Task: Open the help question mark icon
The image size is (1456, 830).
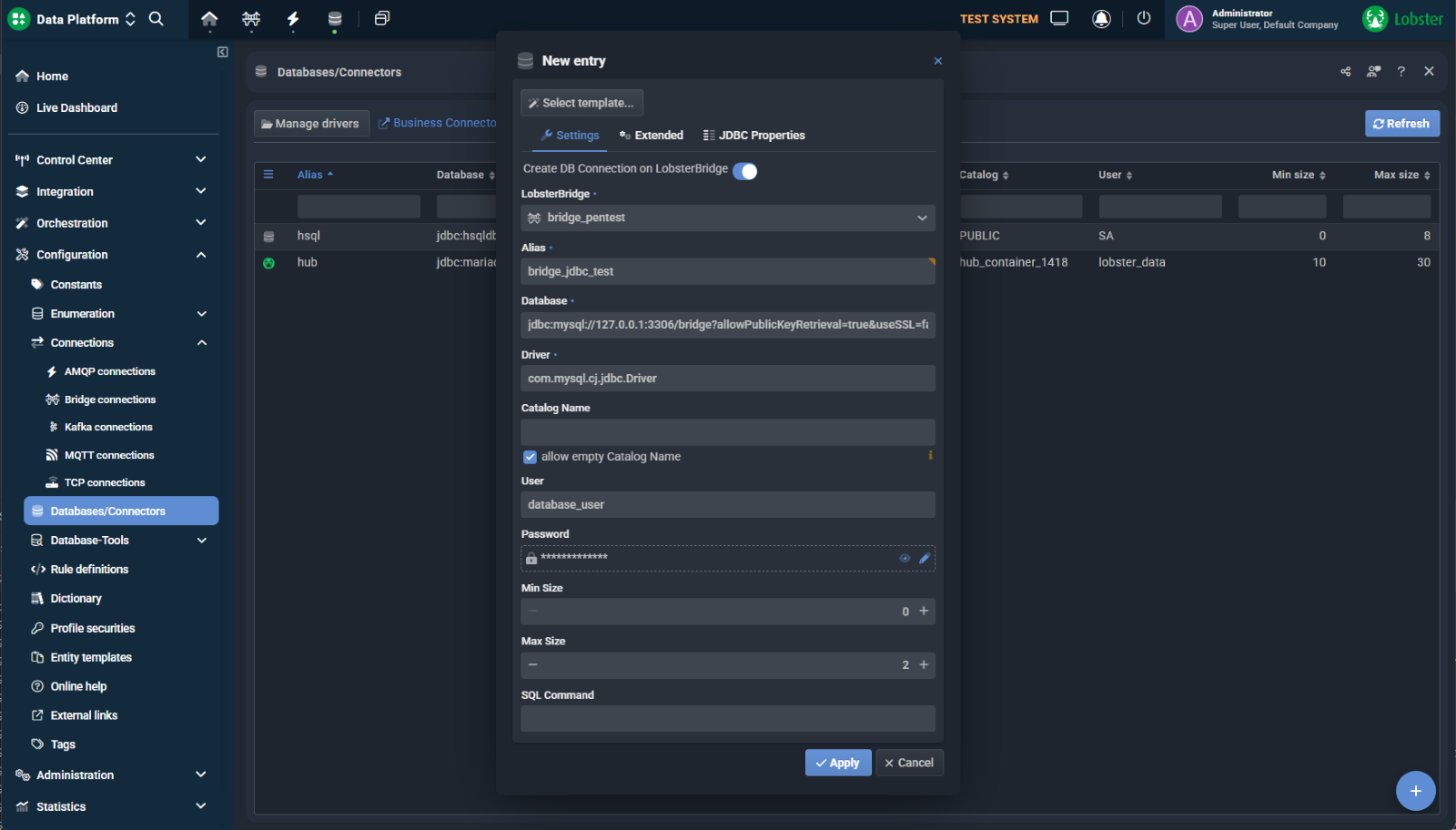Action: [x=1401, y=72]
